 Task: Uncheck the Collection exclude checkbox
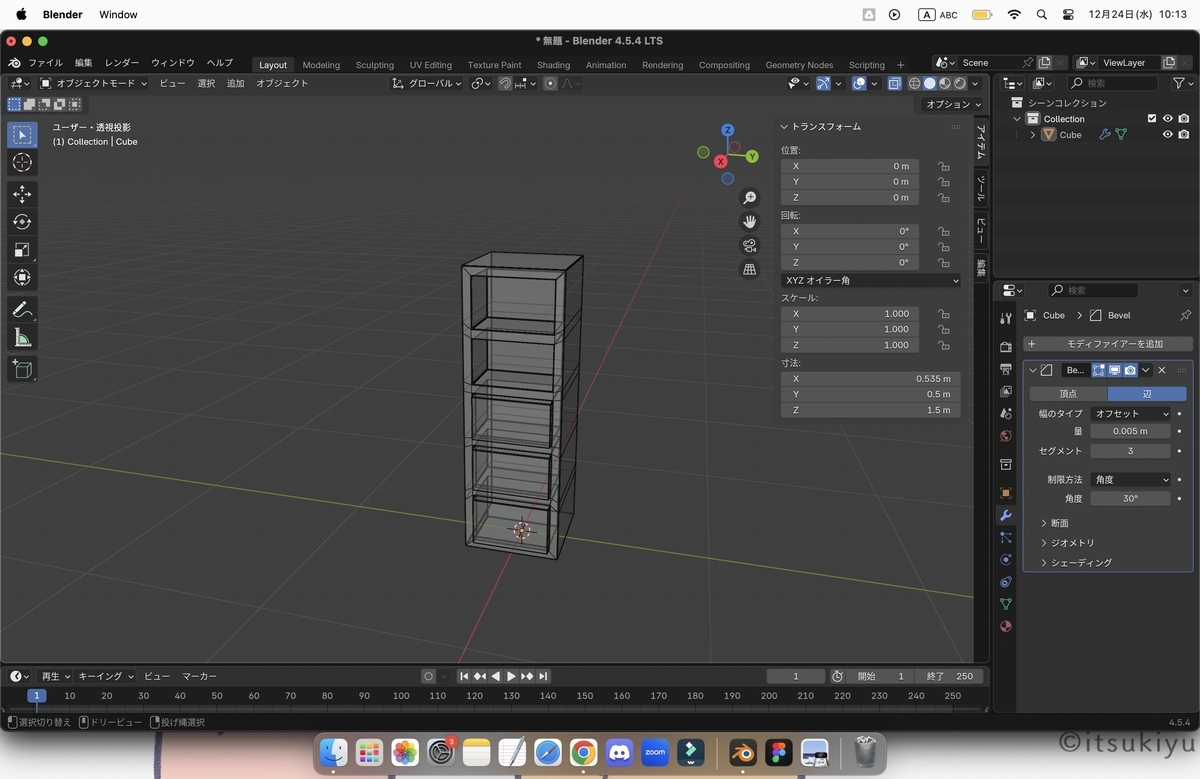click(1152, 119)
